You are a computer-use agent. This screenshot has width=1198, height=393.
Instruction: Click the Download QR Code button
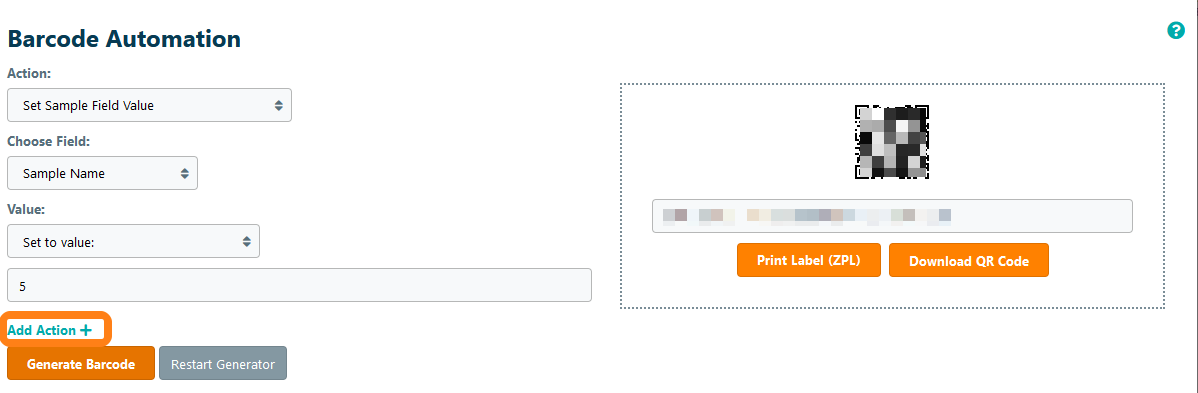point(969,260)
